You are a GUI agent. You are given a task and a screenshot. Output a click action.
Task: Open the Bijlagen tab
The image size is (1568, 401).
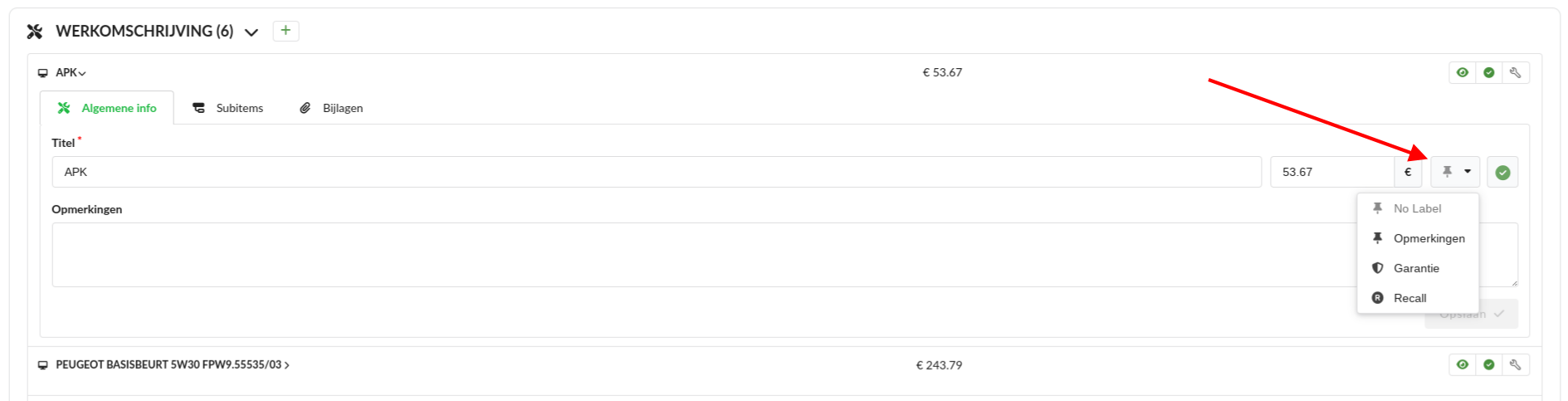(x=332, y=108)
